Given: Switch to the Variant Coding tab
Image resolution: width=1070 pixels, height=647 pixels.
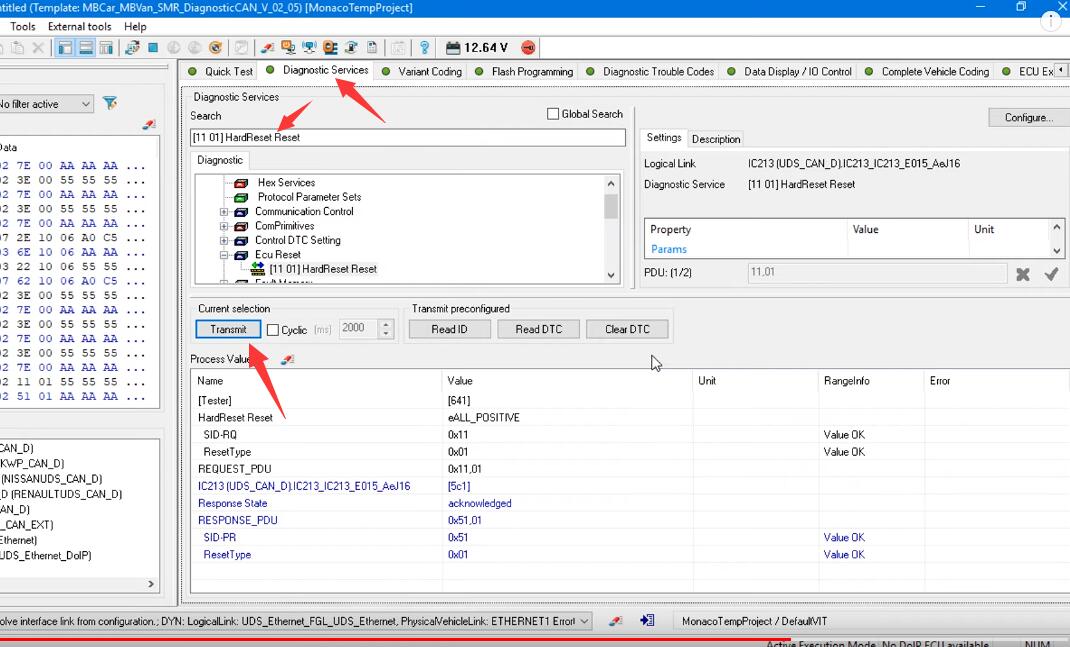Looking at the screenshot, I should [429, 72].
